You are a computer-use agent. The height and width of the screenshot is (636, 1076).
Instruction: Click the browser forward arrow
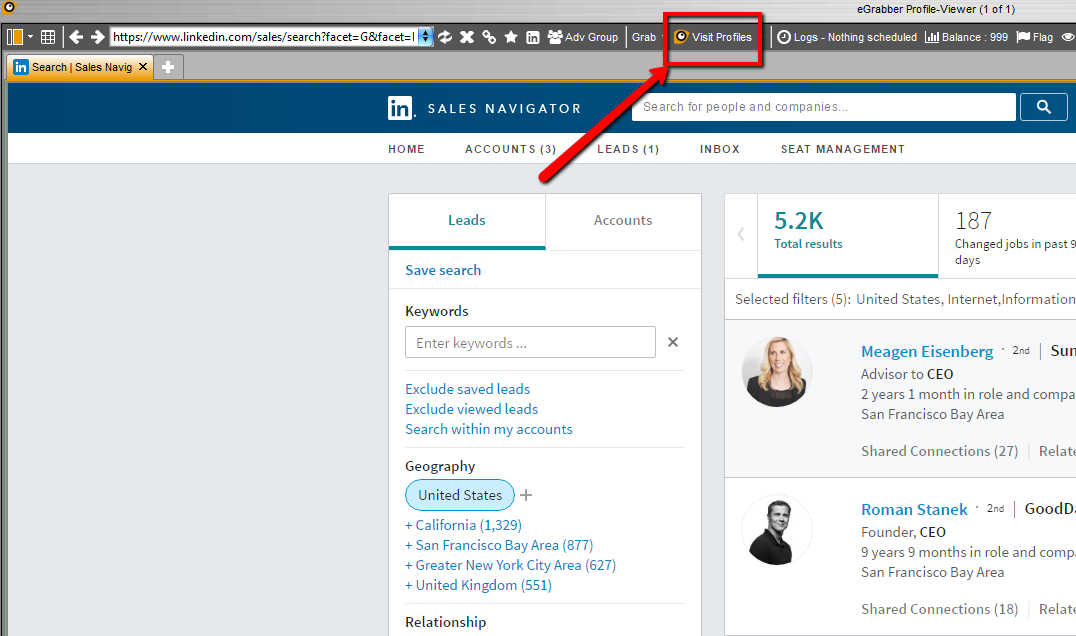point(97,37)
